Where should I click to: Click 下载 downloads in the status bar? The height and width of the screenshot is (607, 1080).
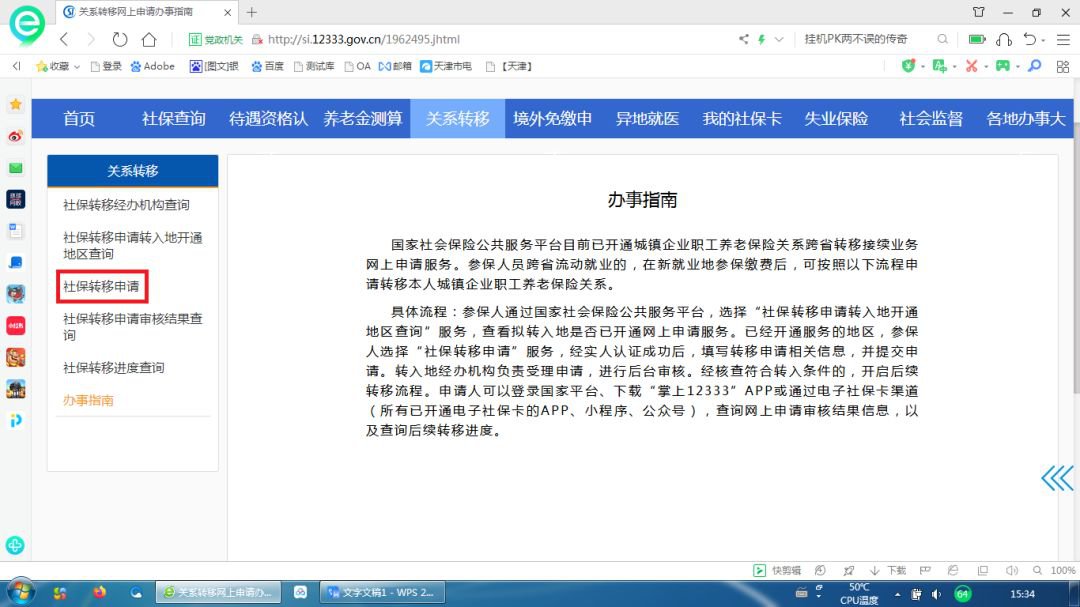(x=888, y=570)
